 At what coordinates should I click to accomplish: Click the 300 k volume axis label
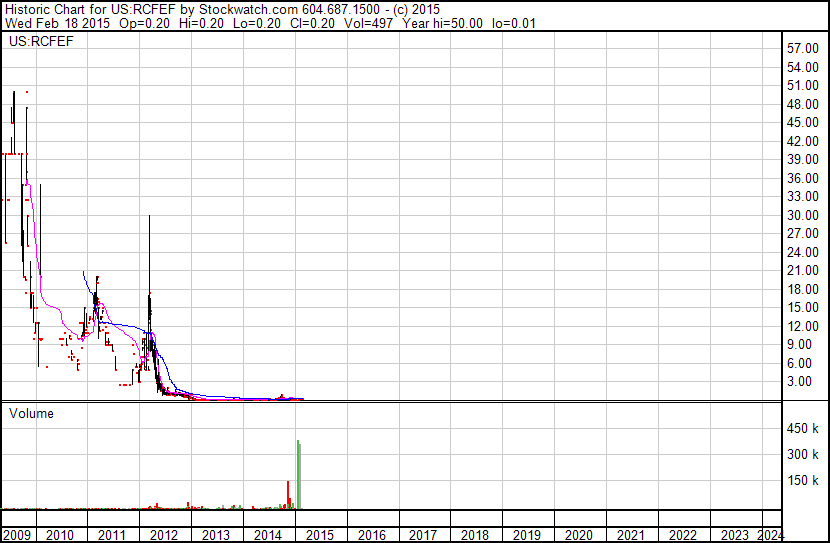(x=803, y=455)
